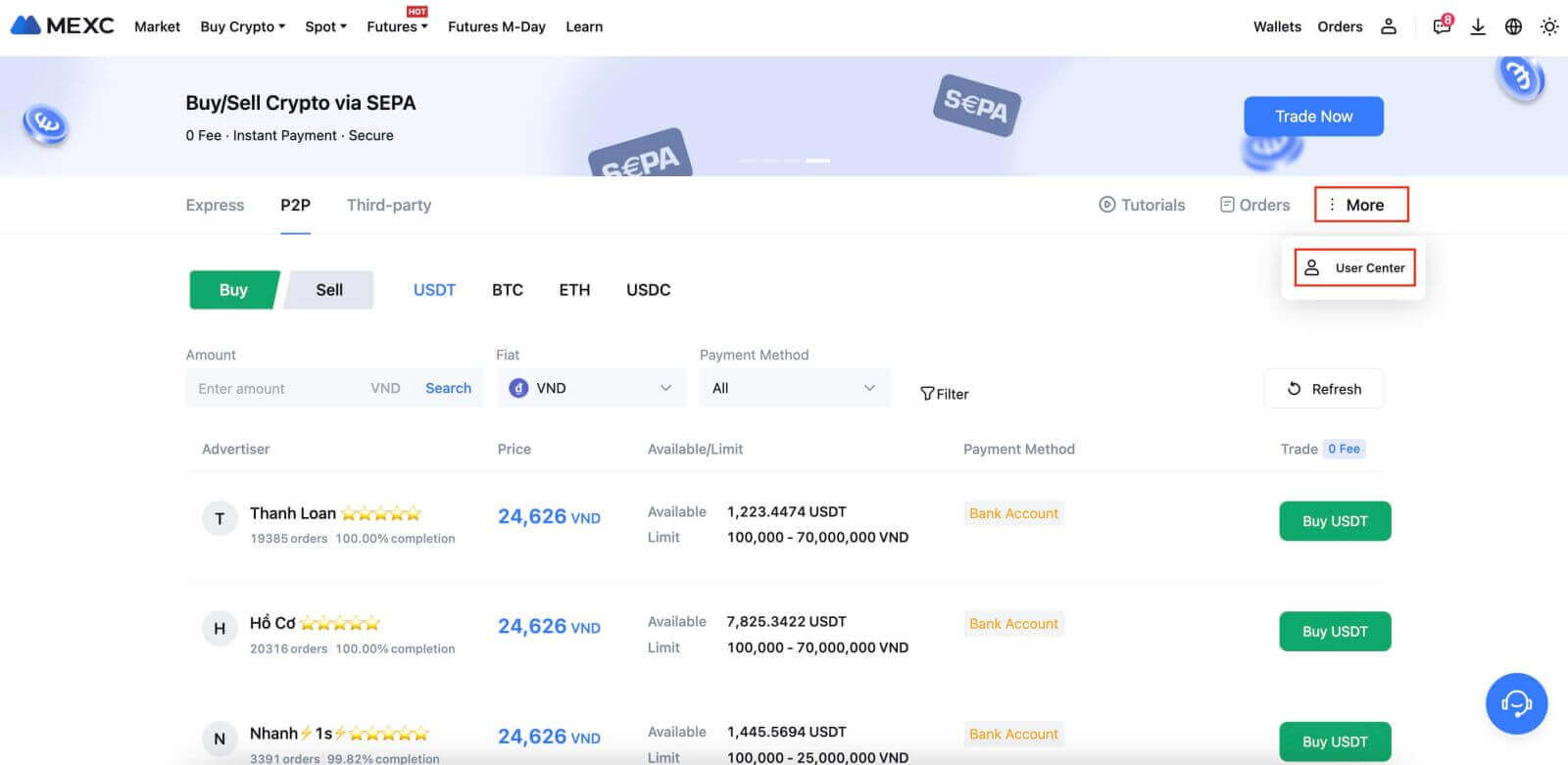Image resolution: width=1568 pixels, height=765 pixels.
Task: Click the VND currency icon in Fiat
Action: coord(518,388)
